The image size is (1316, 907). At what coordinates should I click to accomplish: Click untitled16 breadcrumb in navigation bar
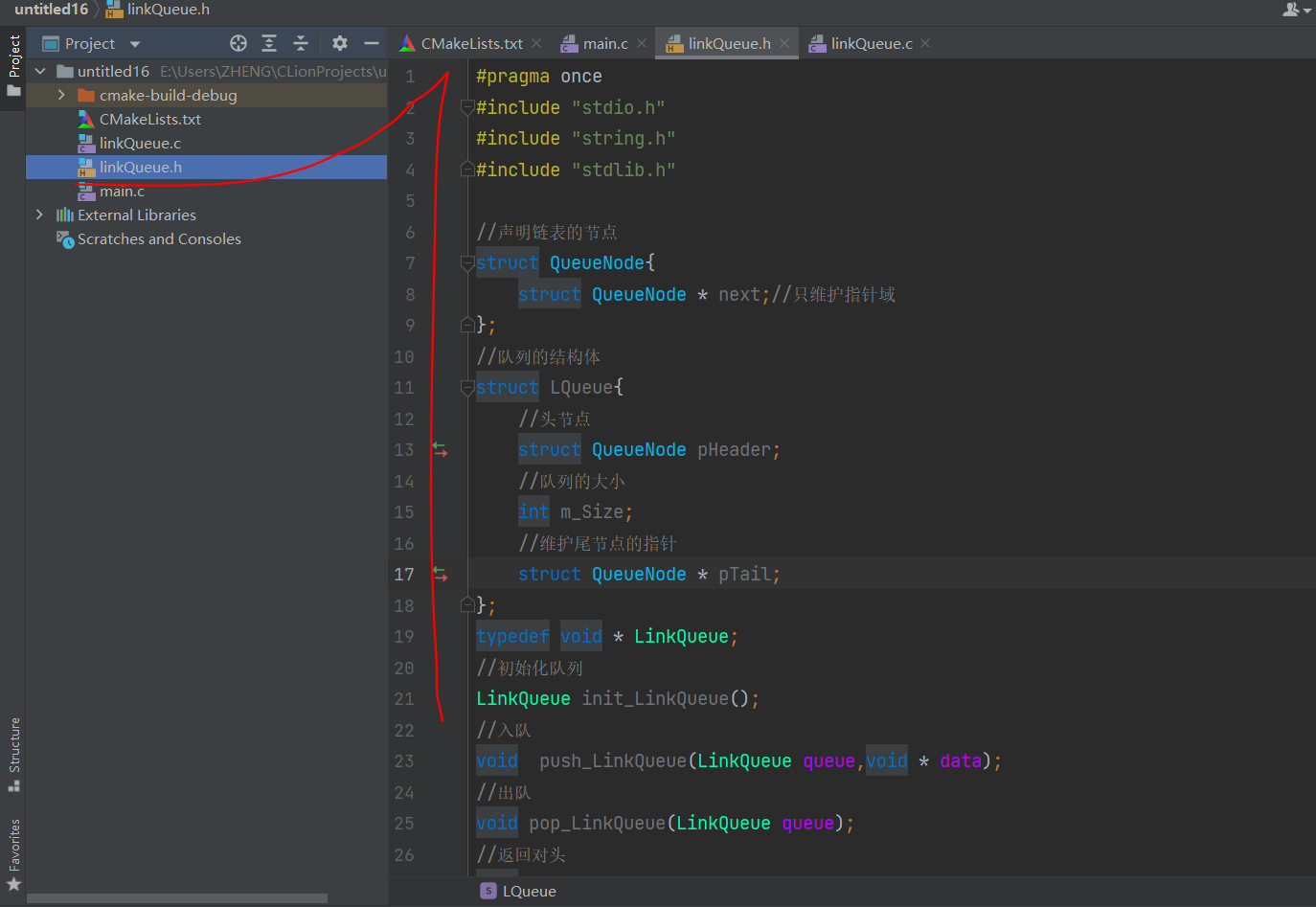pyautogui.click(x=51, y=10)
